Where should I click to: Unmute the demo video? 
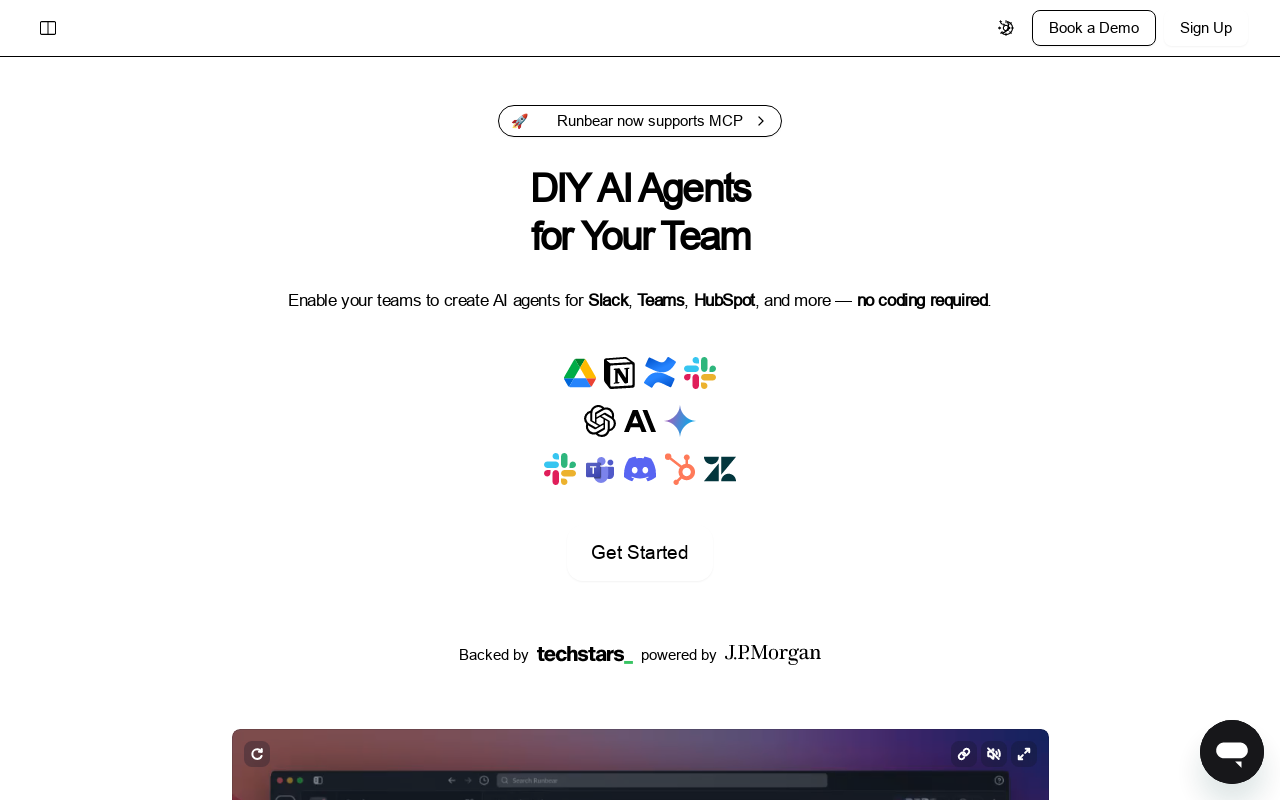[x=994, y=754]
